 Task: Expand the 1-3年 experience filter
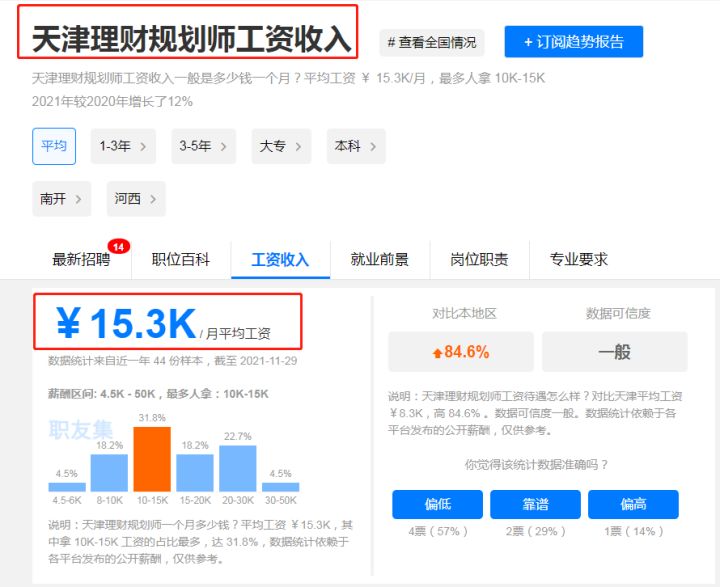(123, 146)
